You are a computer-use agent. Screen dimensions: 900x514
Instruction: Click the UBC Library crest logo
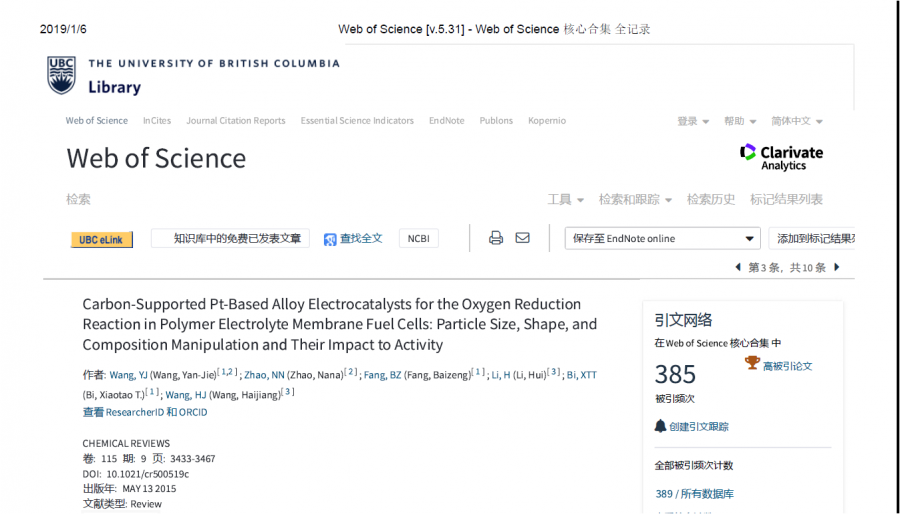coord(61,75)
